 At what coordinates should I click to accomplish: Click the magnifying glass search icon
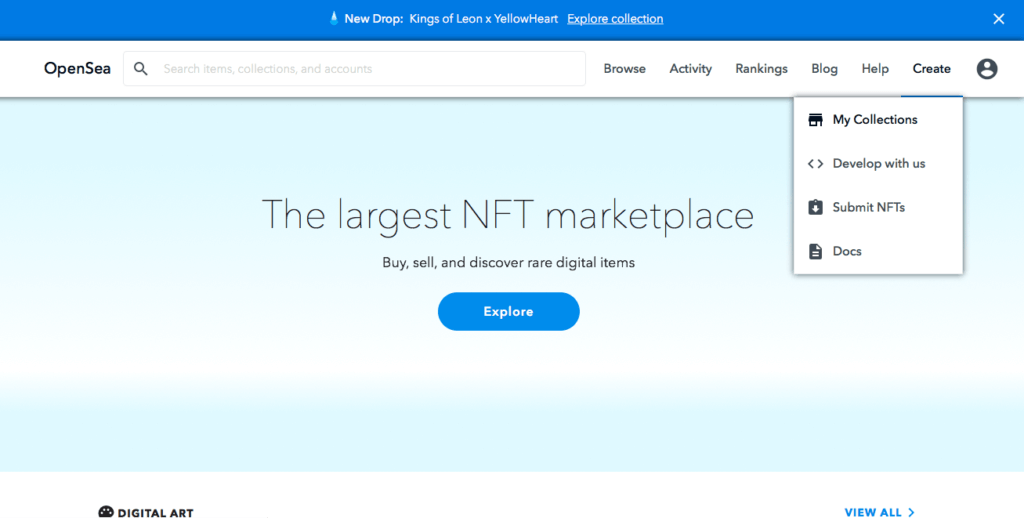[x=141, y=69]
